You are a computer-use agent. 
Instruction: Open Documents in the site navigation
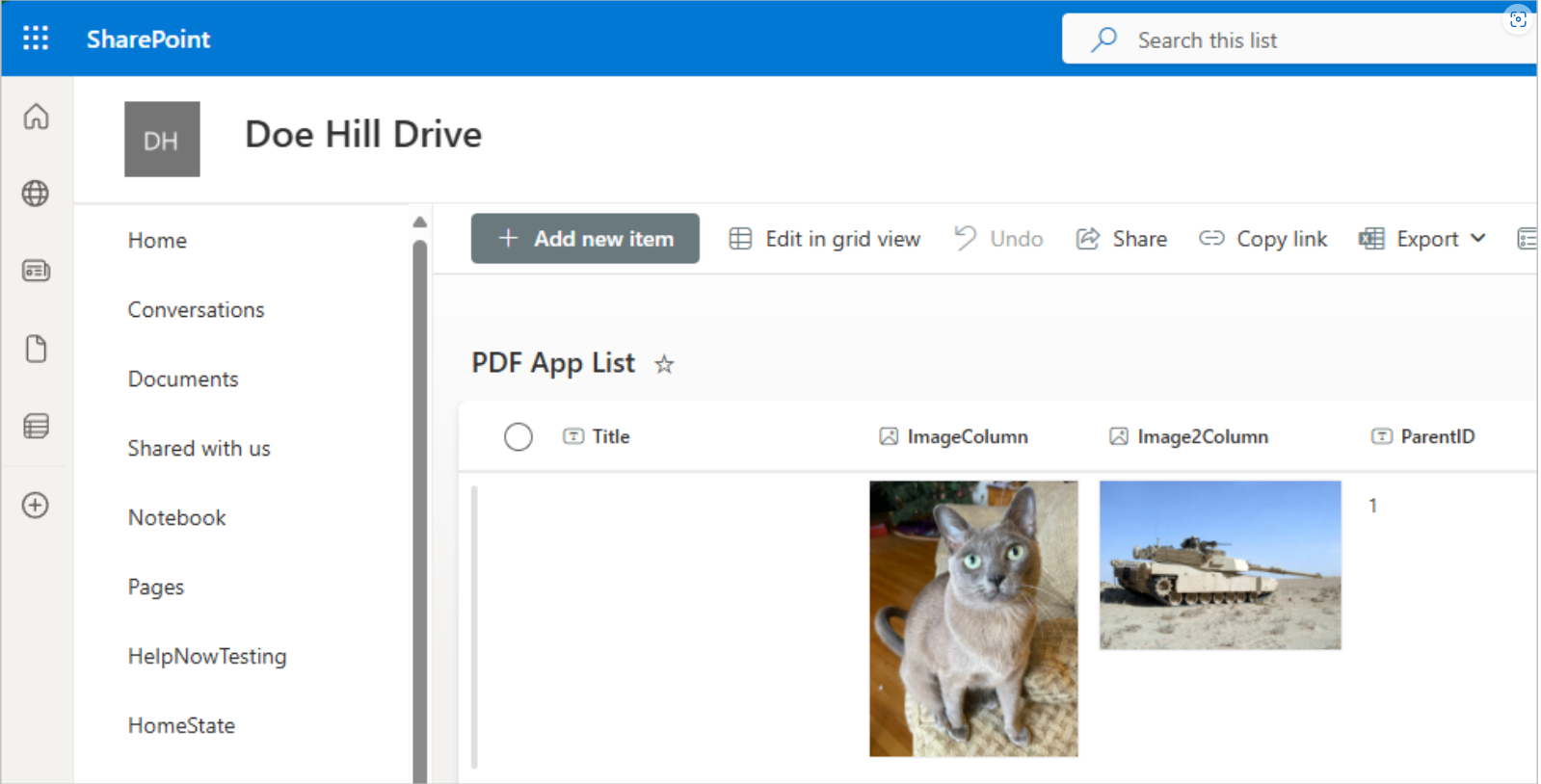point(183,379)
